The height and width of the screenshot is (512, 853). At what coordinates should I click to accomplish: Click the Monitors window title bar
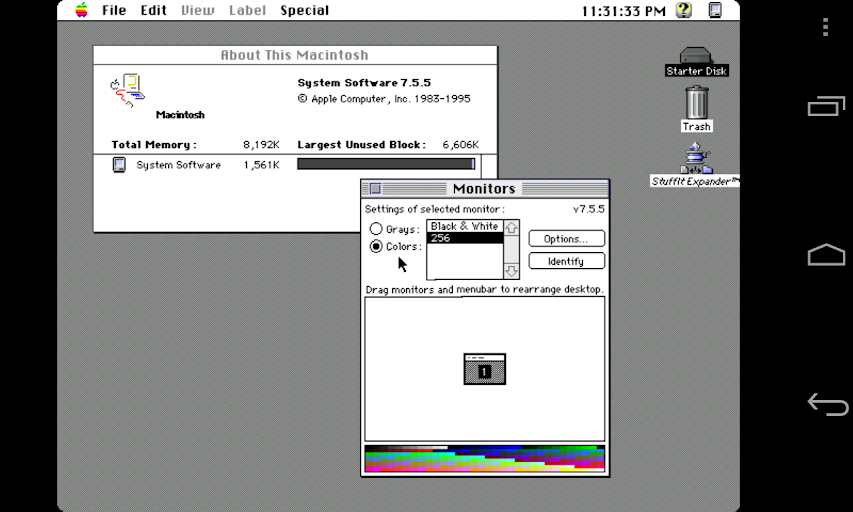484,188
